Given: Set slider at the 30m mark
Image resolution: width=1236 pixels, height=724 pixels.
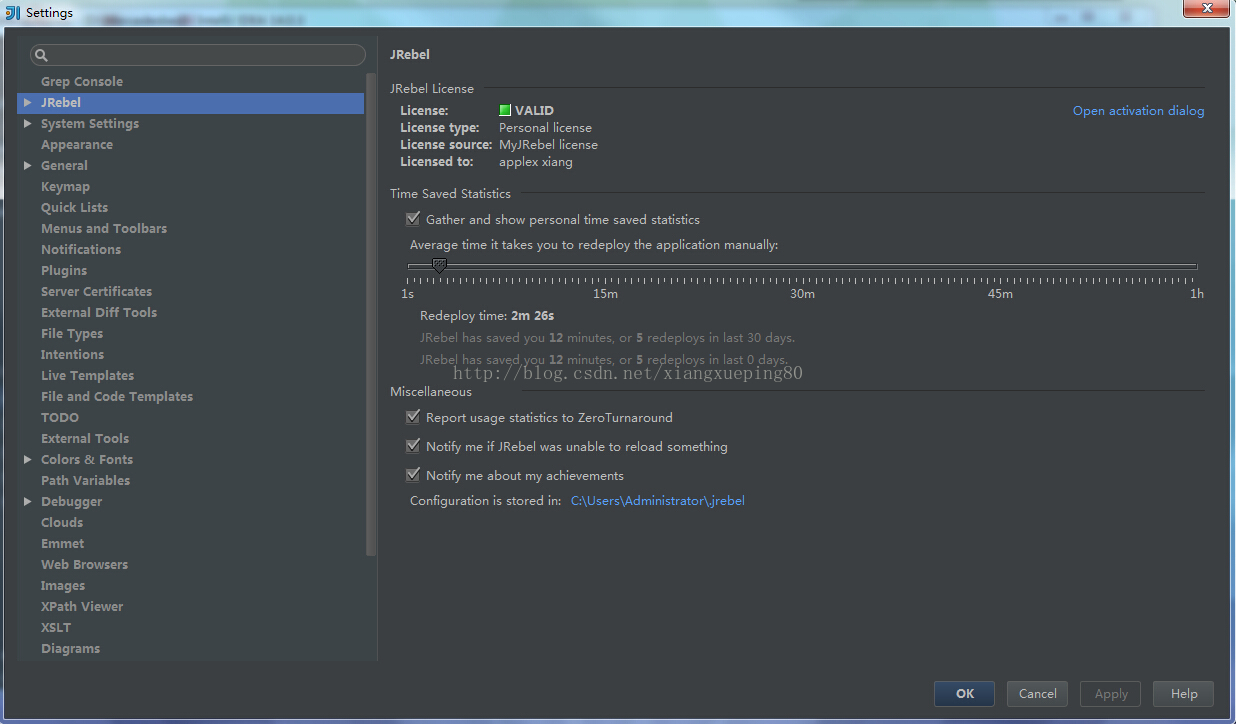Looking at the screenshot, I should pyautogui.click(x=802, y=267).
